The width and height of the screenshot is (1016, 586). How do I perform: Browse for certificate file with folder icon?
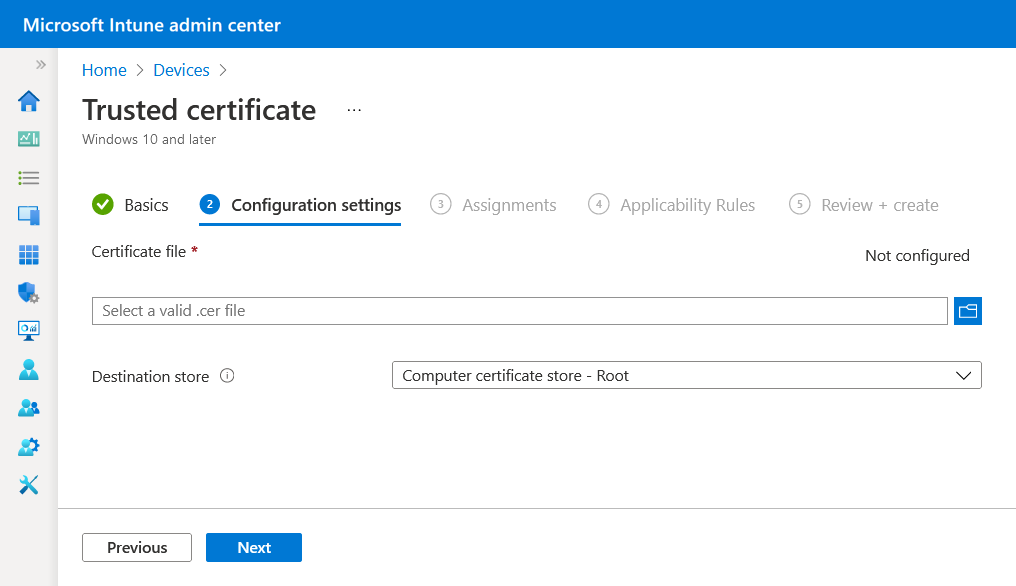click(x=968, y=311)
